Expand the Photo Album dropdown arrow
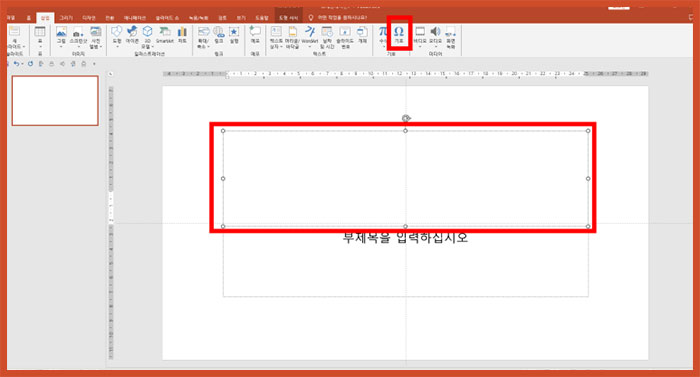This screenshot has height=377, width=700. pyautogui.click(x=101, y=47)
